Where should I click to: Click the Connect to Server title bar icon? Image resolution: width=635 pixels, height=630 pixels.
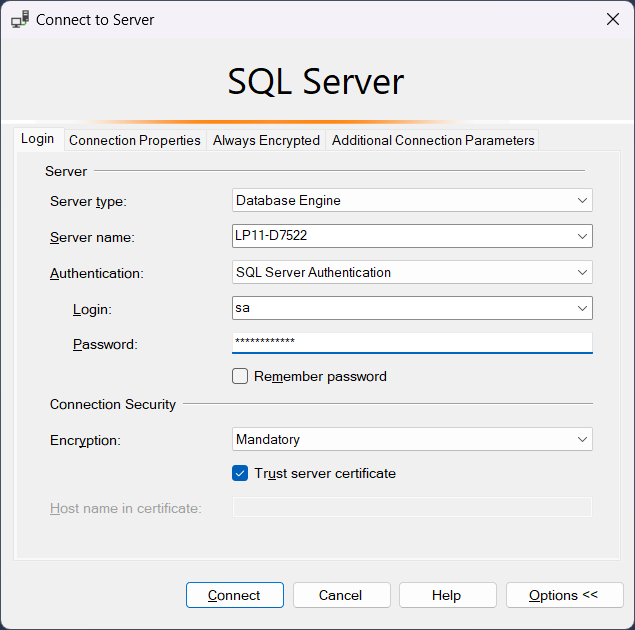[x=19, y=19]
